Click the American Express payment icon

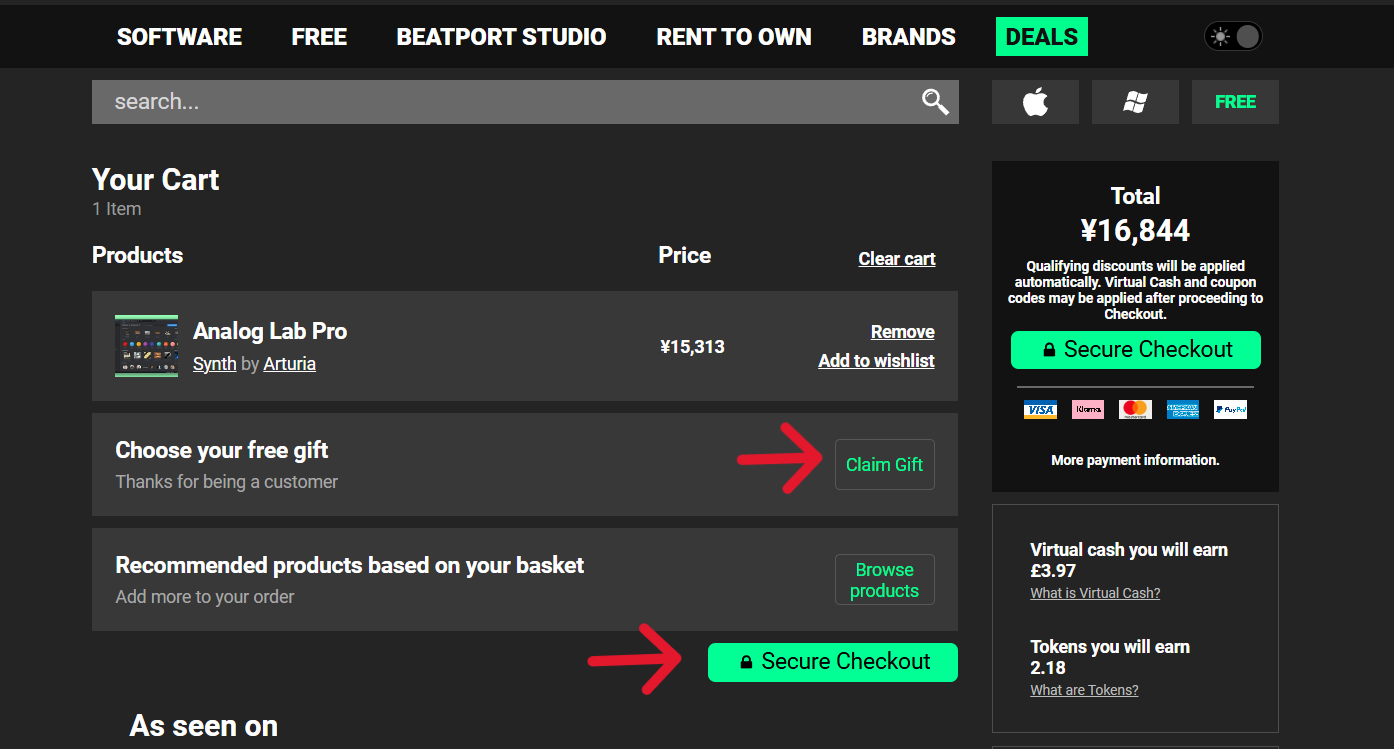click(x=1183, y=409)
